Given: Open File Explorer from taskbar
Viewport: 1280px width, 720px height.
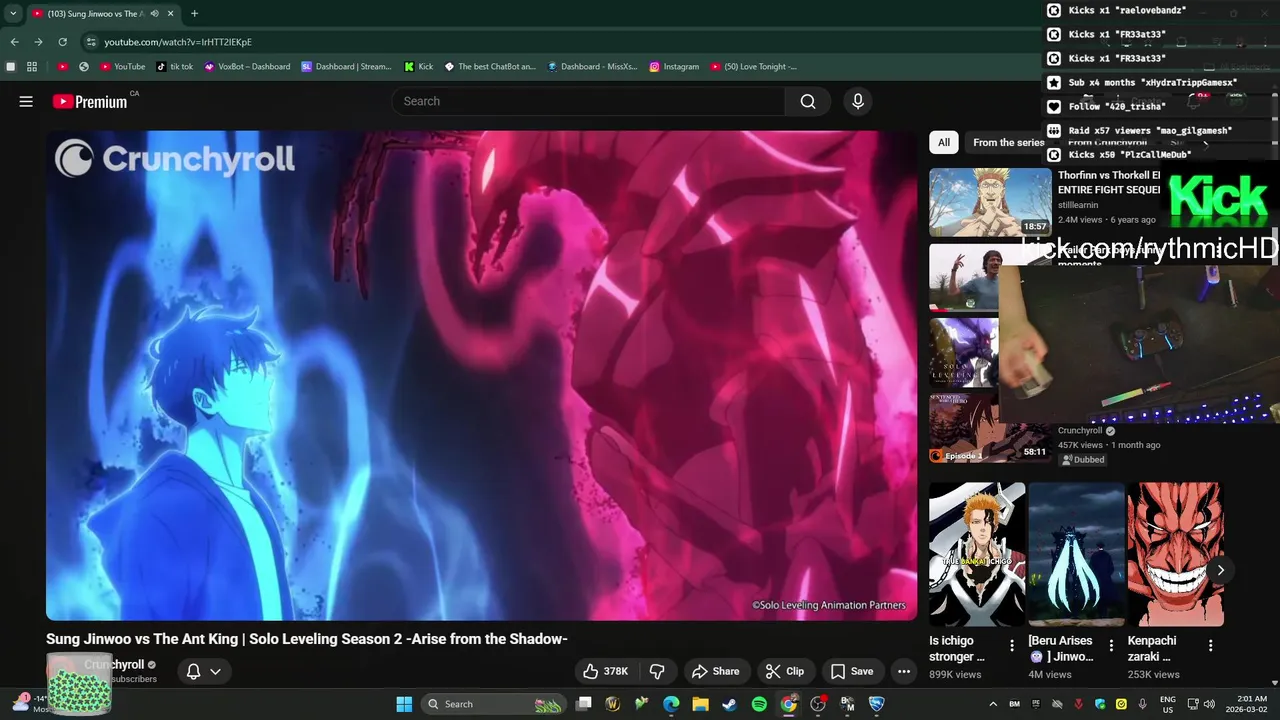Looking at the screenshot, I should coord(700,704).
